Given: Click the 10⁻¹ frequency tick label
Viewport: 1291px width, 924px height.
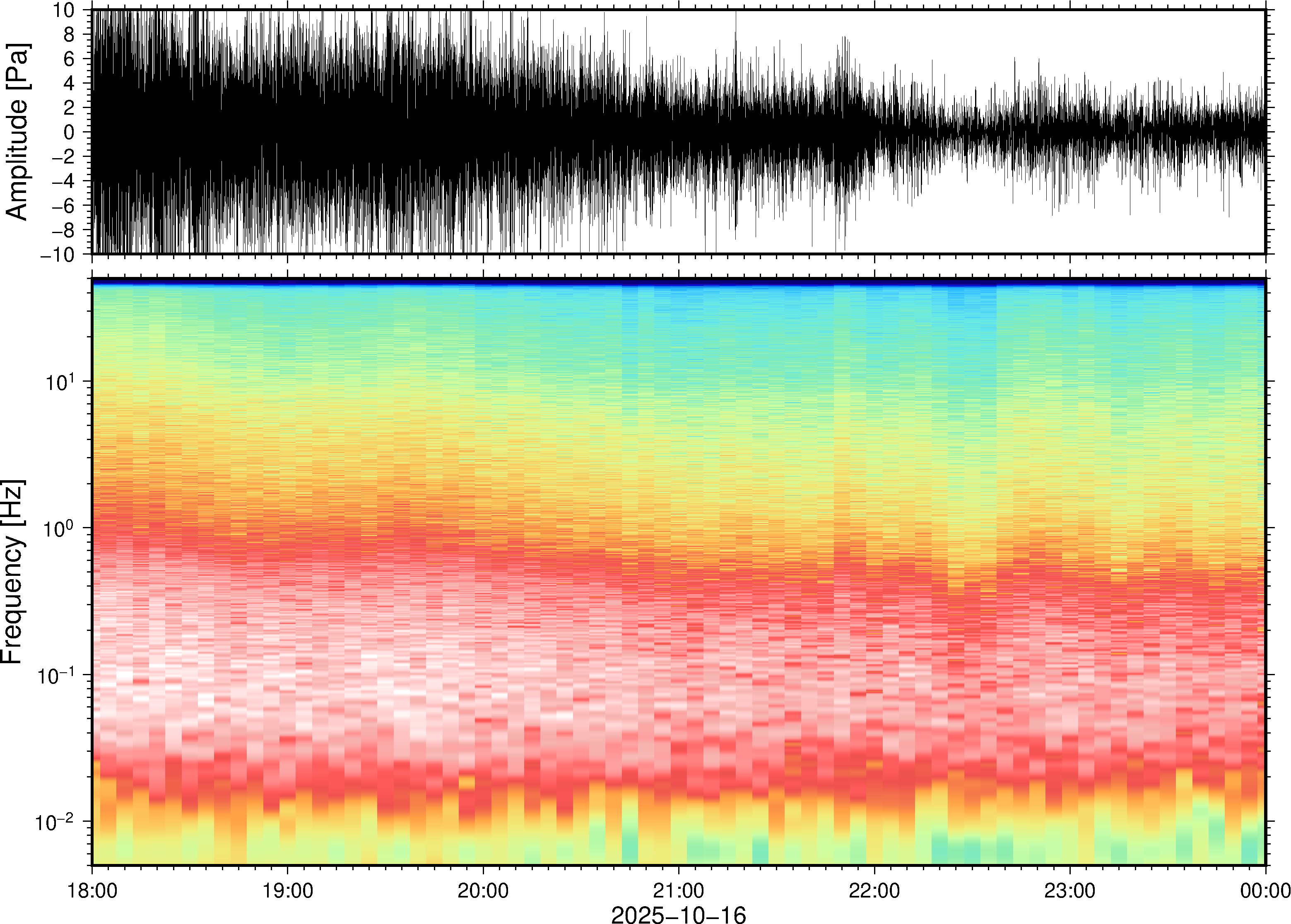Looking at the screenshot, I should pos(55,675).
